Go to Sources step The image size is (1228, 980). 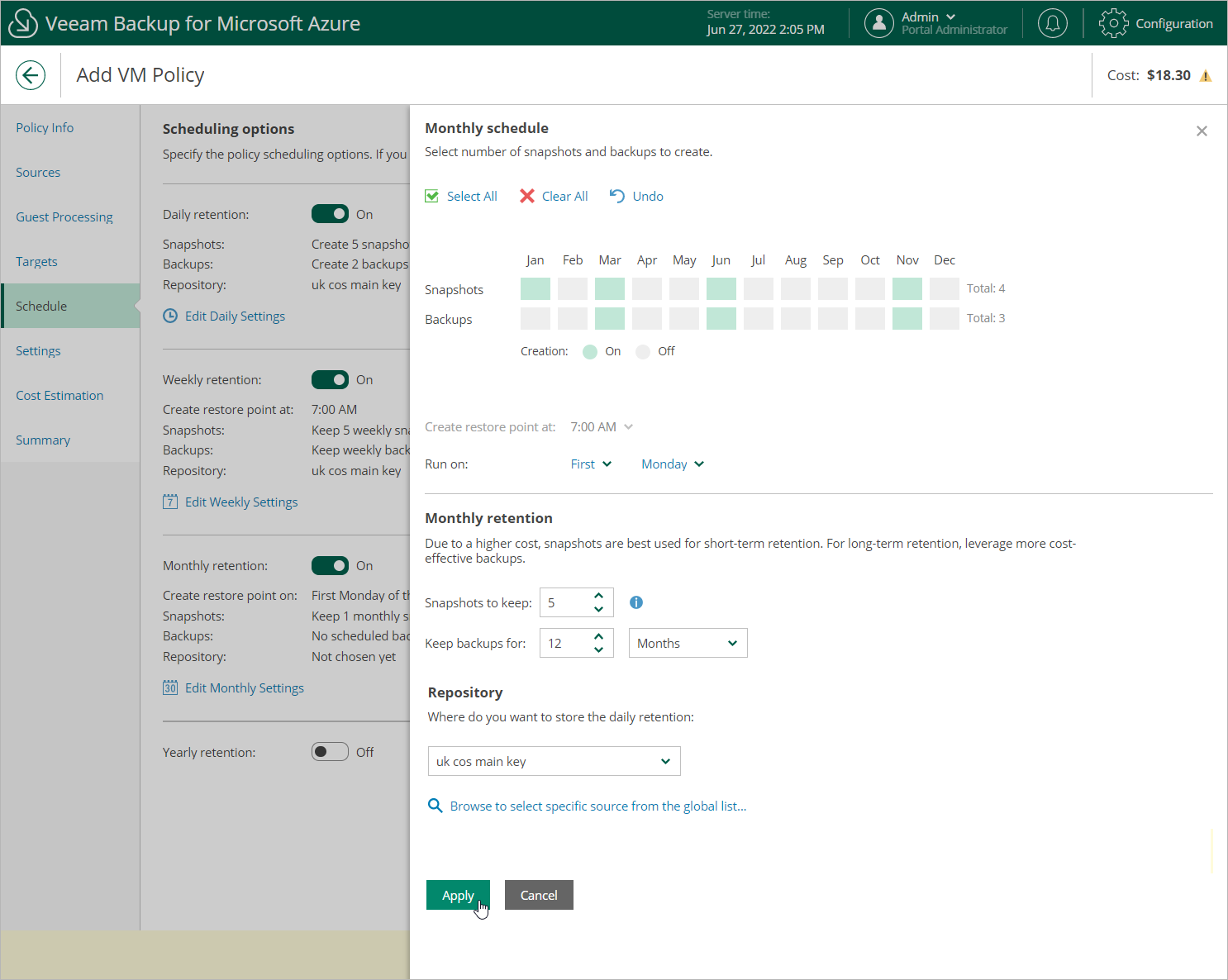38,172
